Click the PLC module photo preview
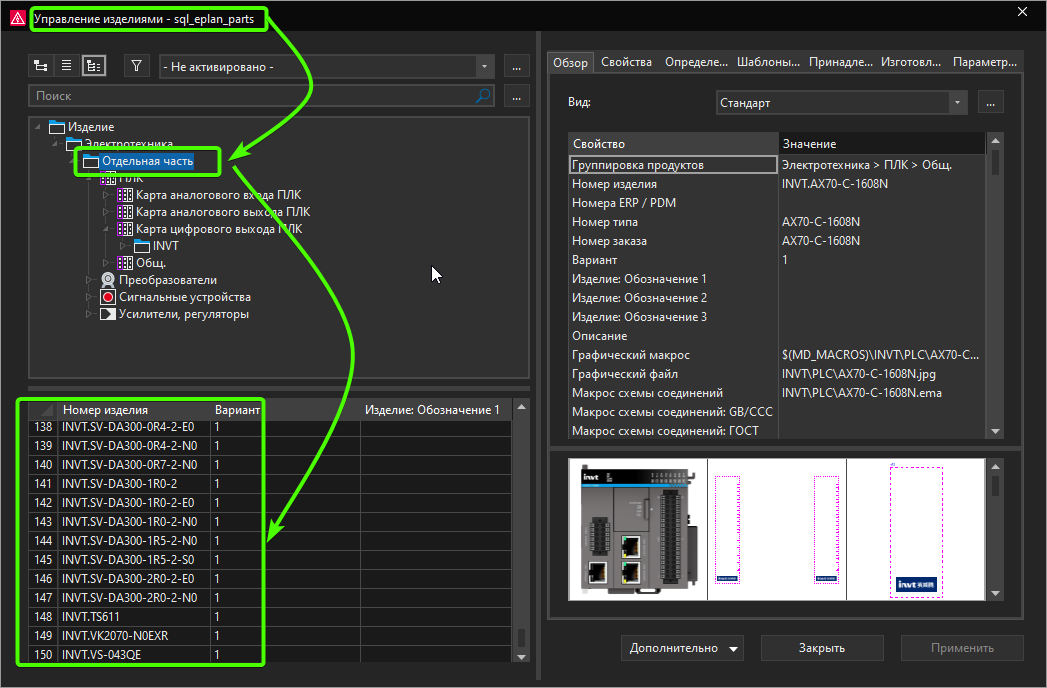Viewport: 1047px width, 688px height. [x=637, y=529]
